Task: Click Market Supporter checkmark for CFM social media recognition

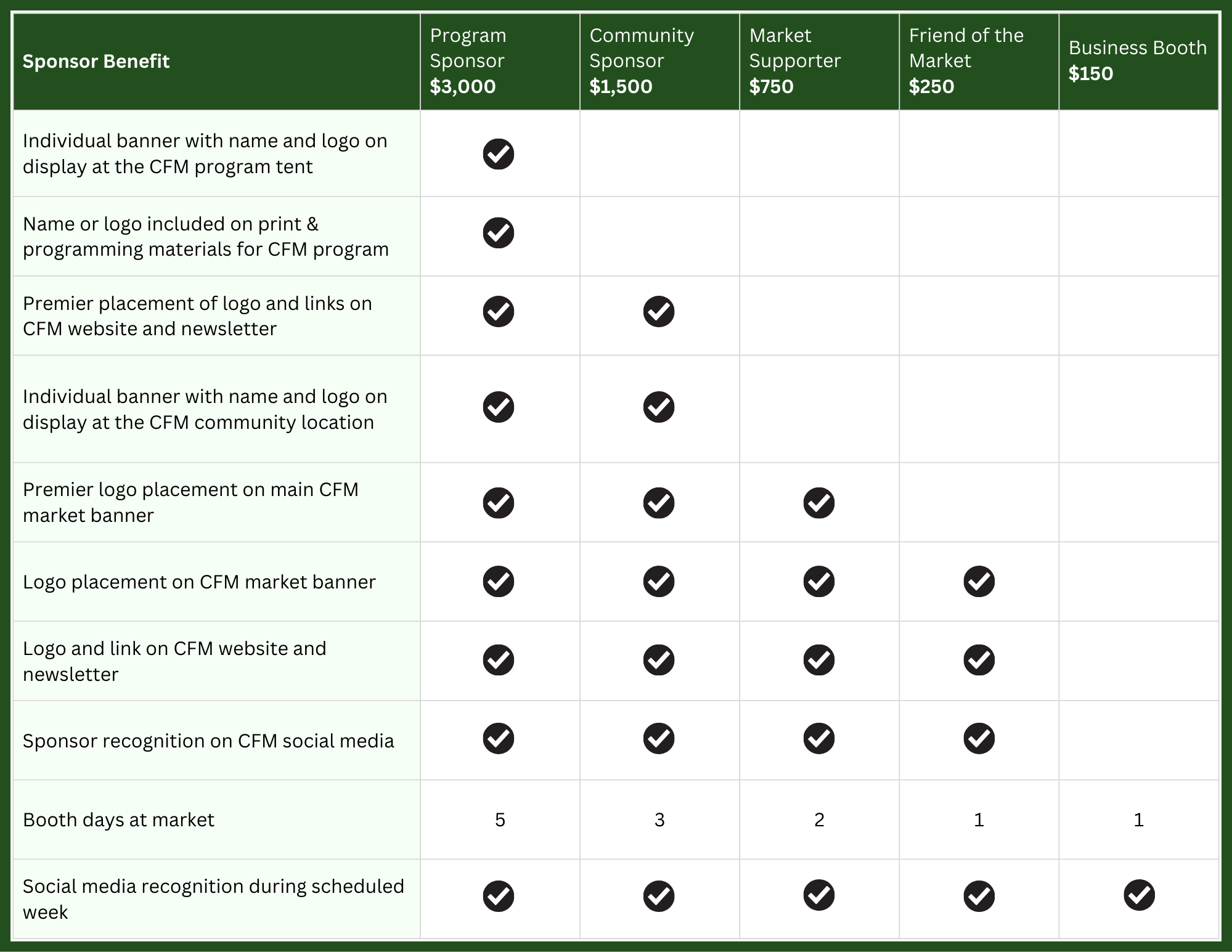Action: pos(819,739)
